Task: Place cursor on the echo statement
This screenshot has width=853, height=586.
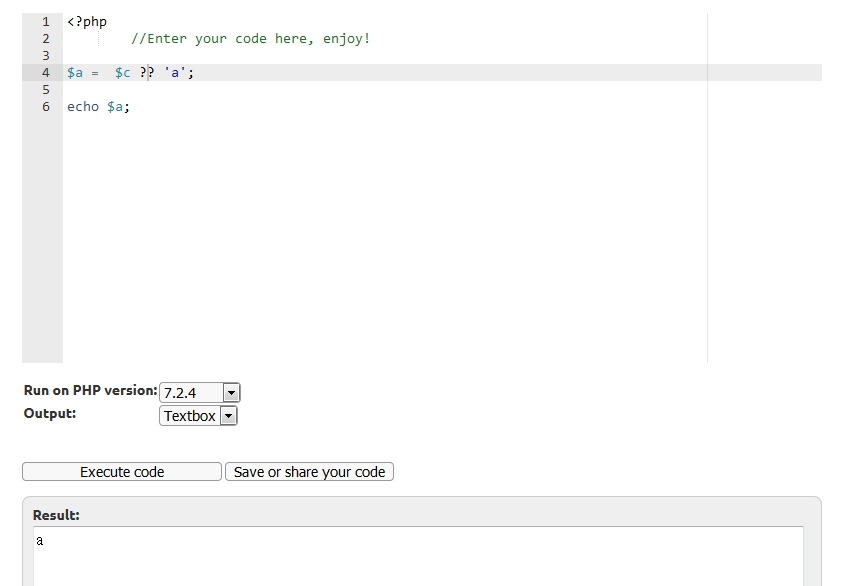Action: [x=83, y=106]
